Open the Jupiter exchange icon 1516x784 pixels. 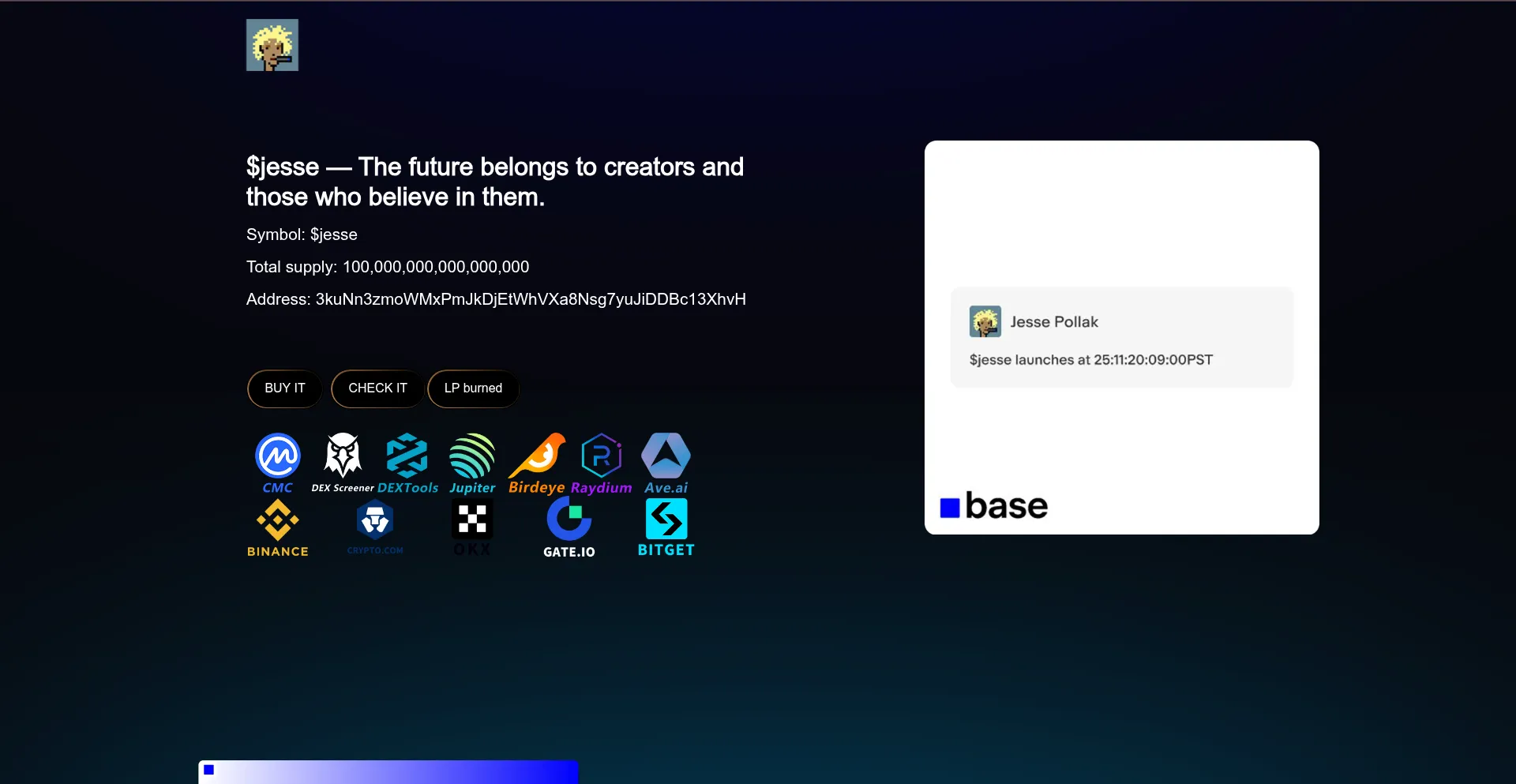[x=472, y=463]
